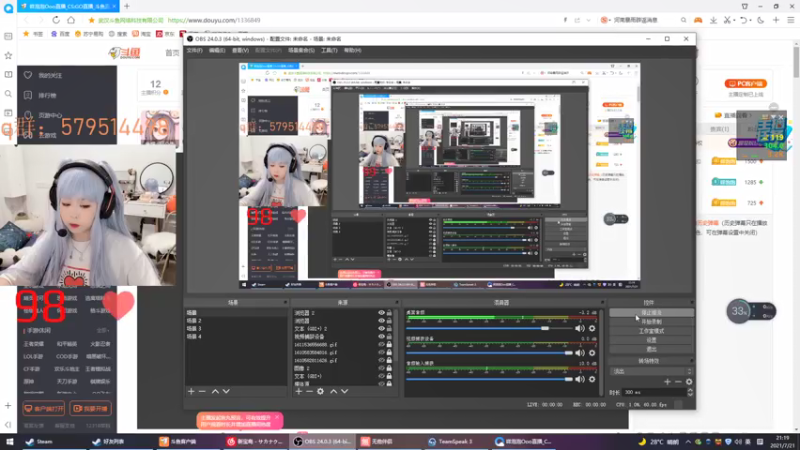Switch to TeamSpeak 3 in taskbar
This screenshot has height=450, width=800.
tap(451, 441)
